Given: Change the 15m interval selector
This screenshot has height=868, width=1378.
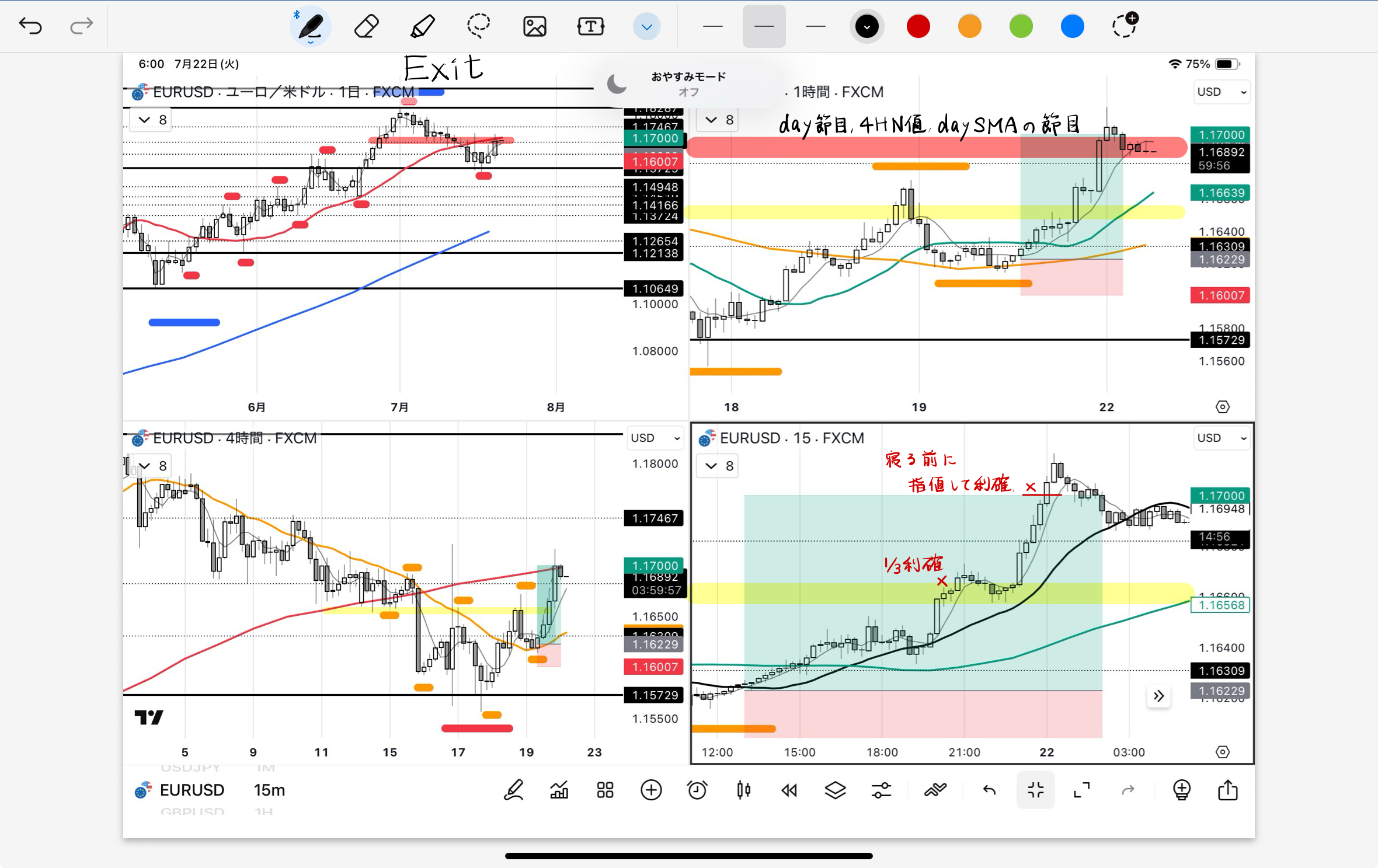Looking at the screenshot, I should click(x=269, y=790).
